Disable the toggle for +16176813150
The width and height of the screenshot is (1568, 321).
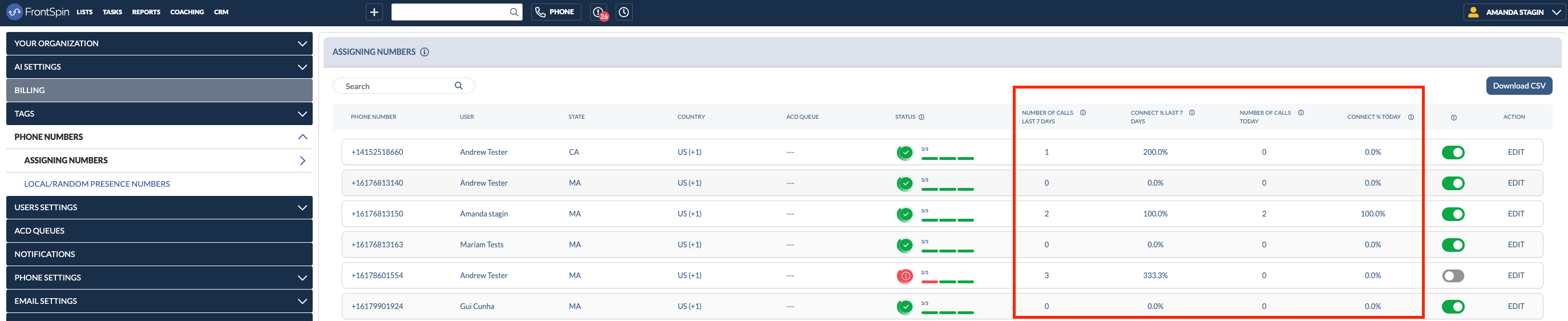pyautogui.click(x=1452, y=214)
